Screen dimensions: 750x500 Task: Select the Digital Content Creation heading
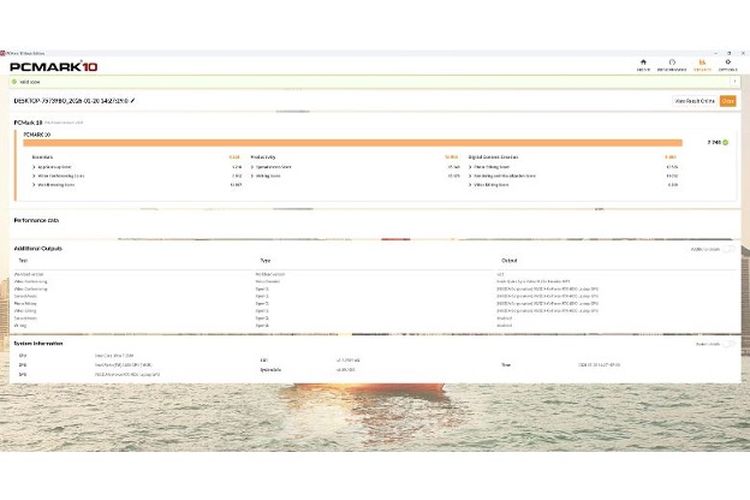coord(493,157)
